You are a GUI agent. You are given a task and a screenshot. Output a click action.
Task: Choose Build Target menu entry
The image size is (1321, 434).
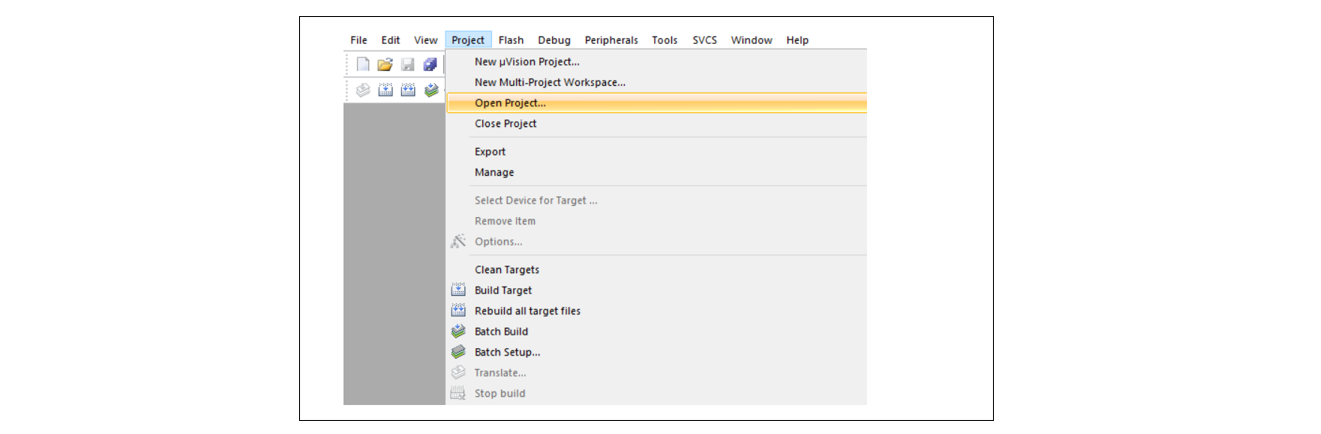pos(503,290)
